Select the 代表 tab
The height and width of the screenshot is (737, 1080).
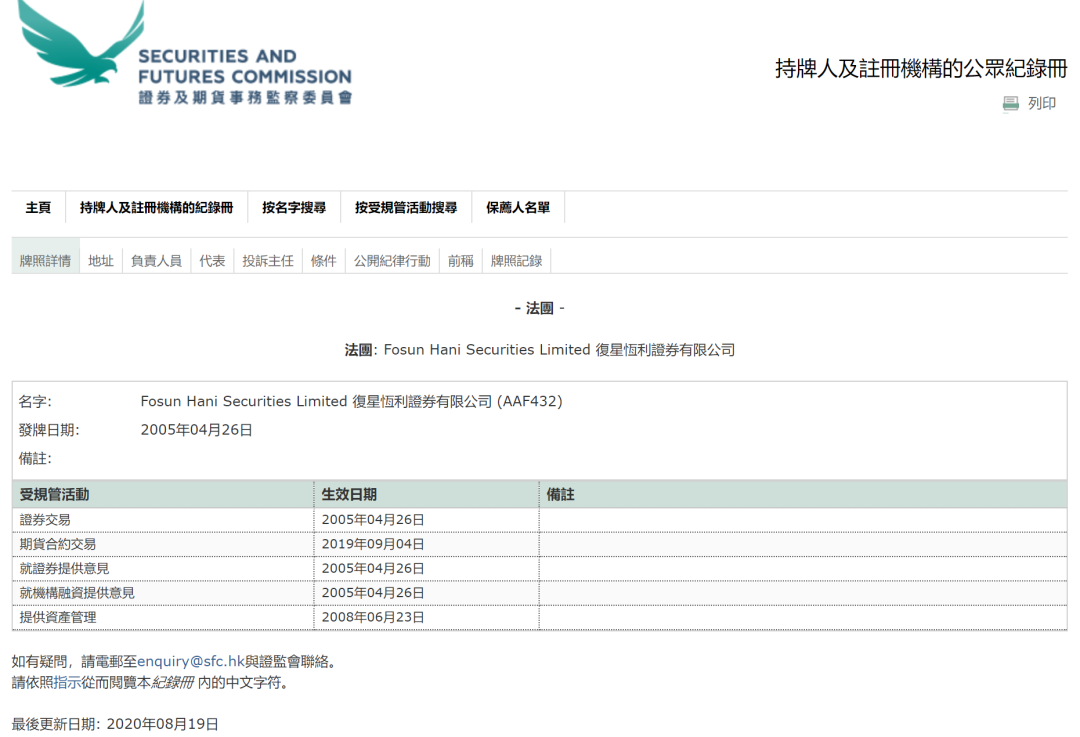click(212, 258)
